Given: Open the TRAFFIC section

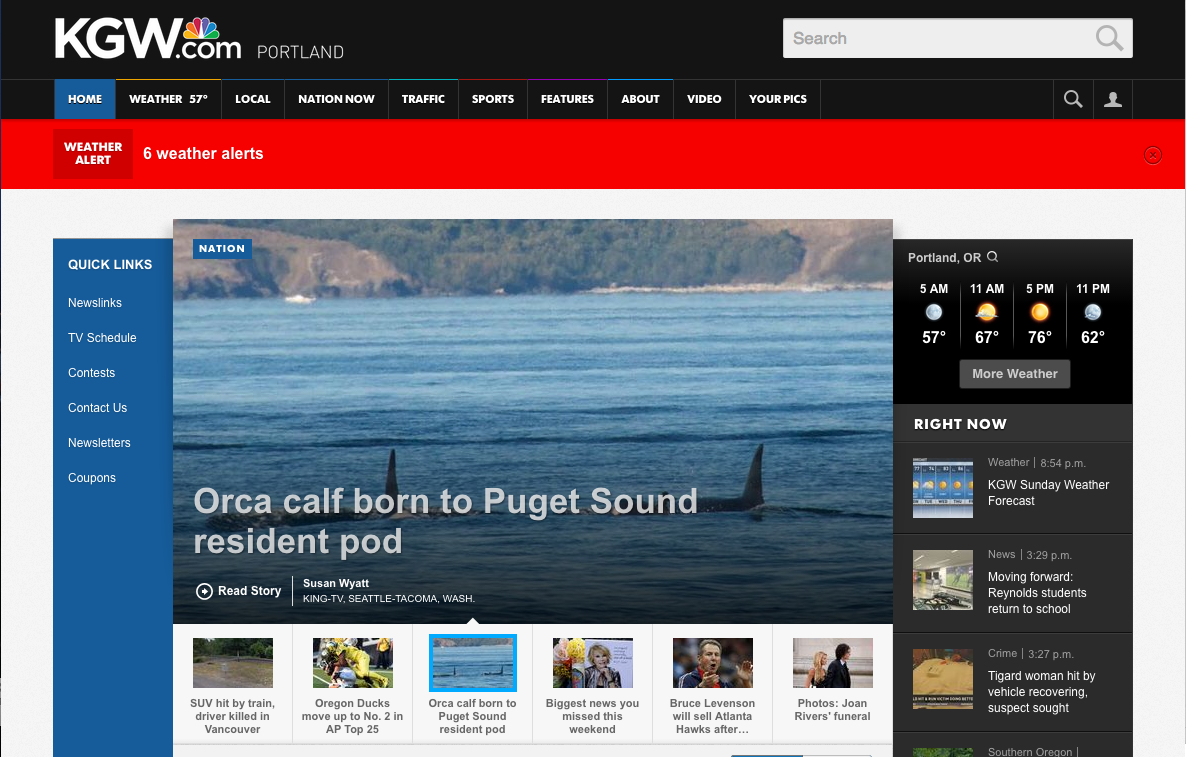Looking at the screenshot, I should (x=423, y=99).
